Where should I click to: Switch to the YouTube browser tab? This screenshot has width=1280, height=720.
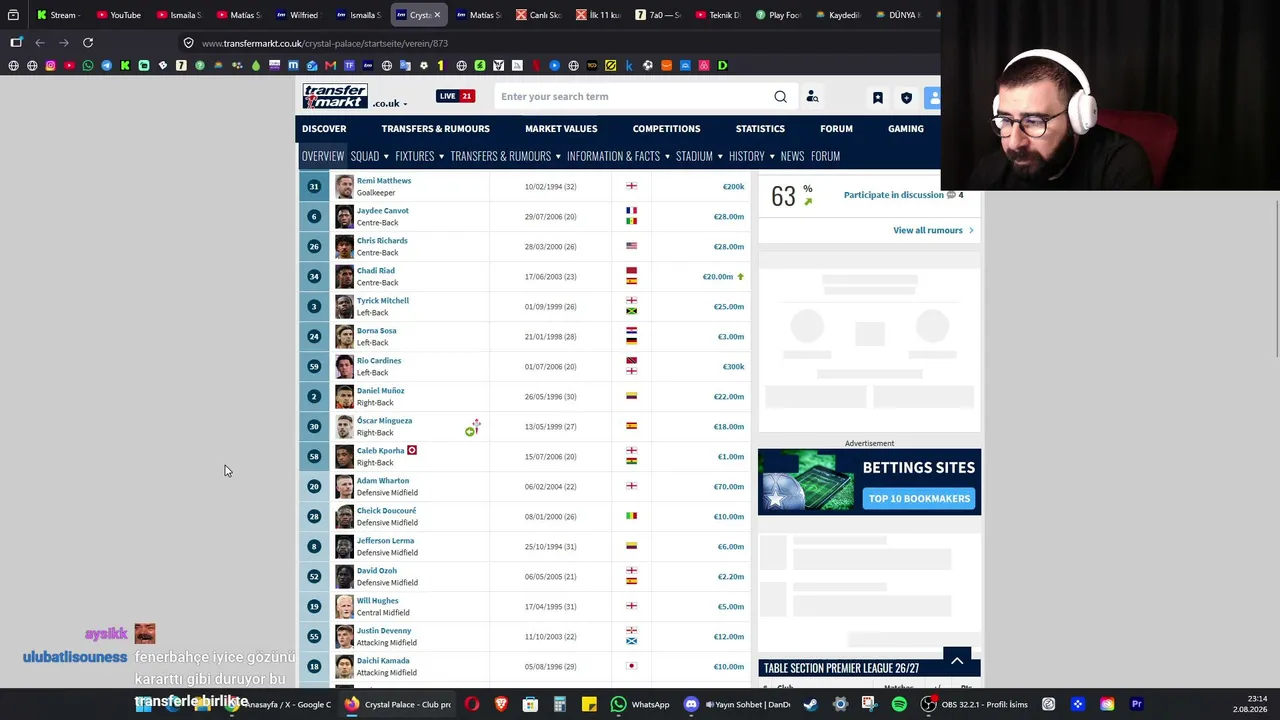[118, 15]
